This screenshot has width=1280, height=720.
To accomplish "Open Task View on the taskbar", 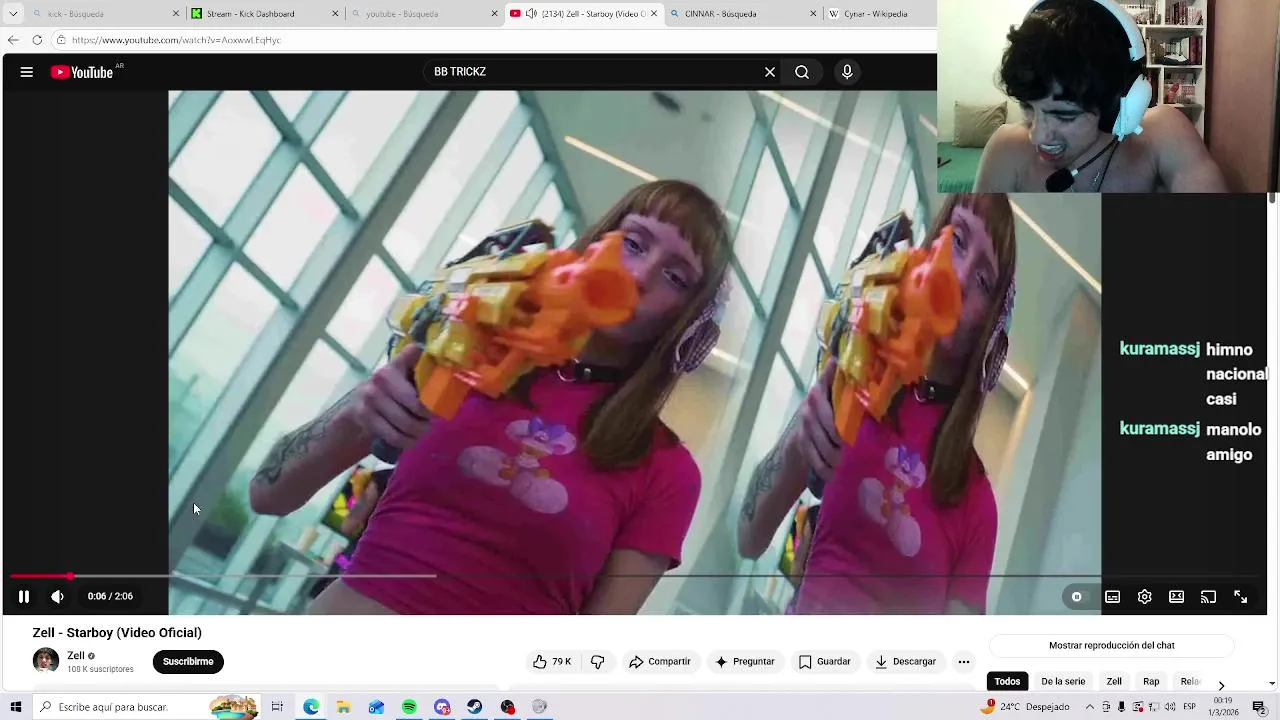I will point(277,707).
